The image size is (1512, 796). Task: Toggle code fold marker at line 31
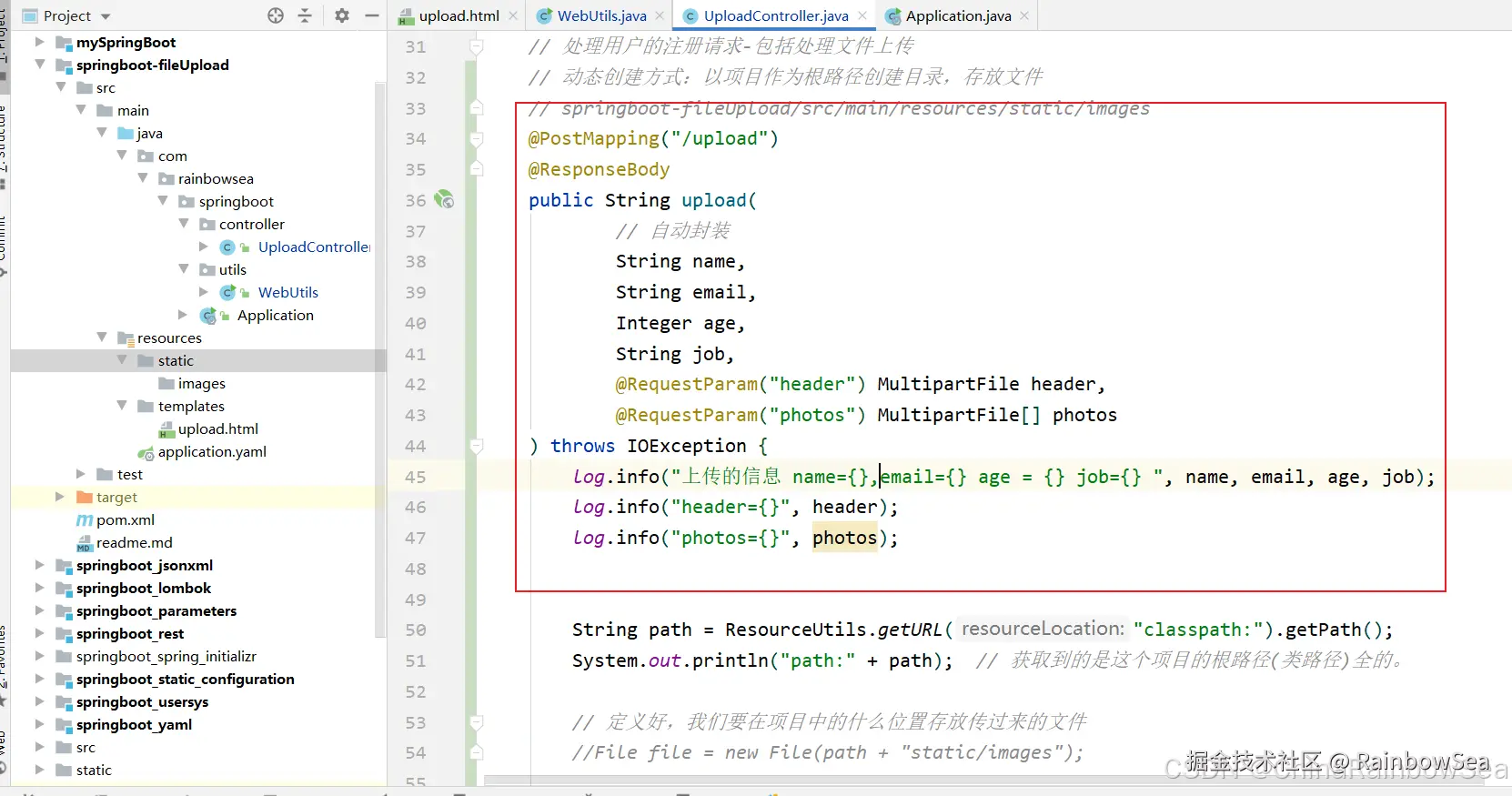coord(476,46)
